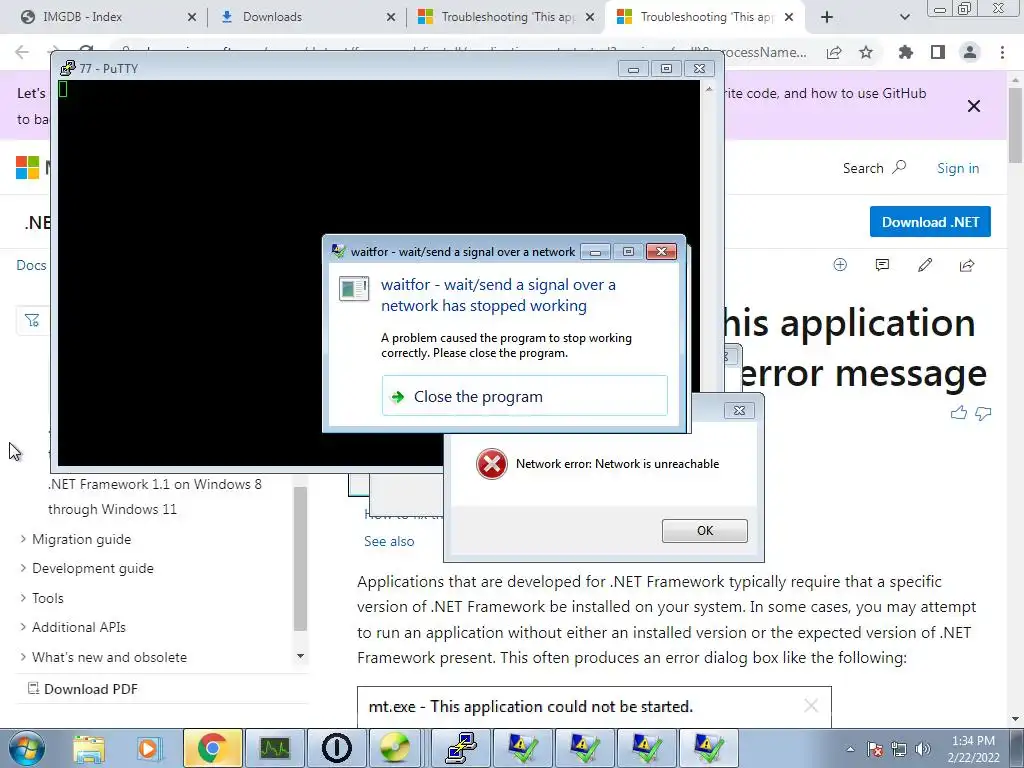Close the Network error dialog with its X

point(739,410)
